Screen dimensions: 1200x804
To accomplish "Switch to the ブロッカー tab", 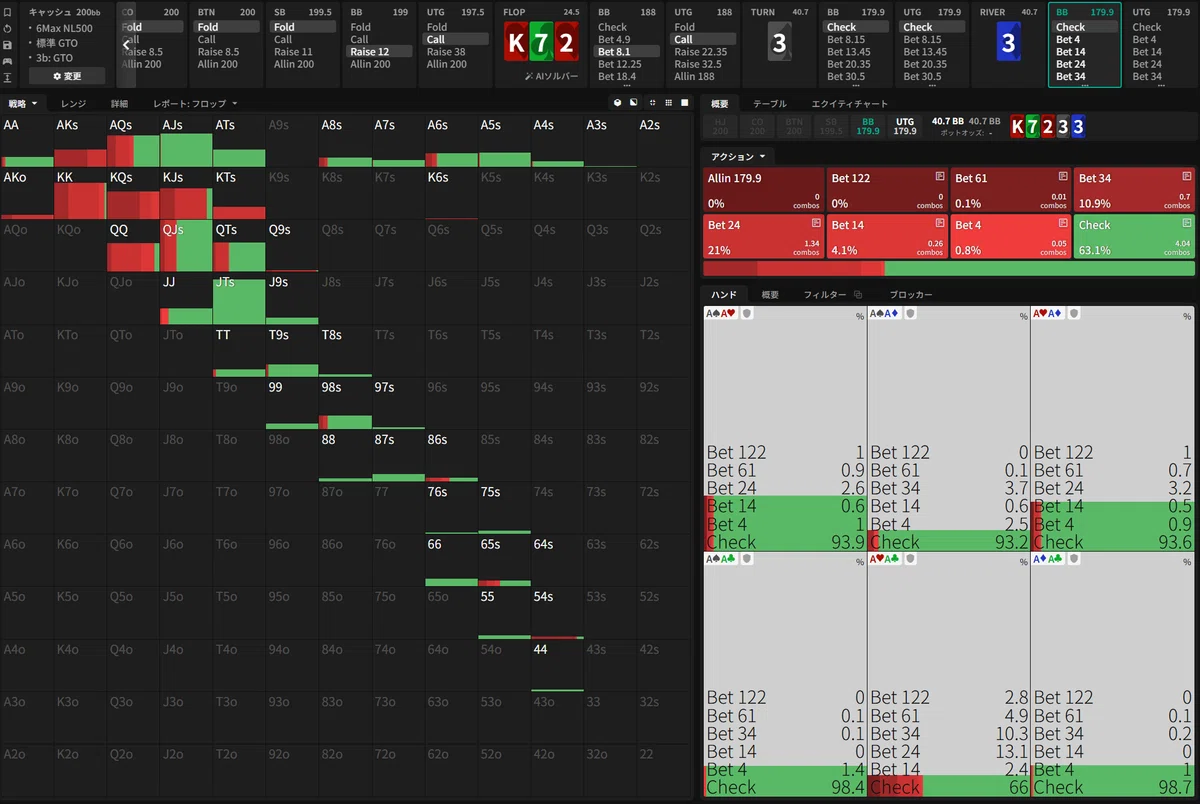I will coord(911,295).
